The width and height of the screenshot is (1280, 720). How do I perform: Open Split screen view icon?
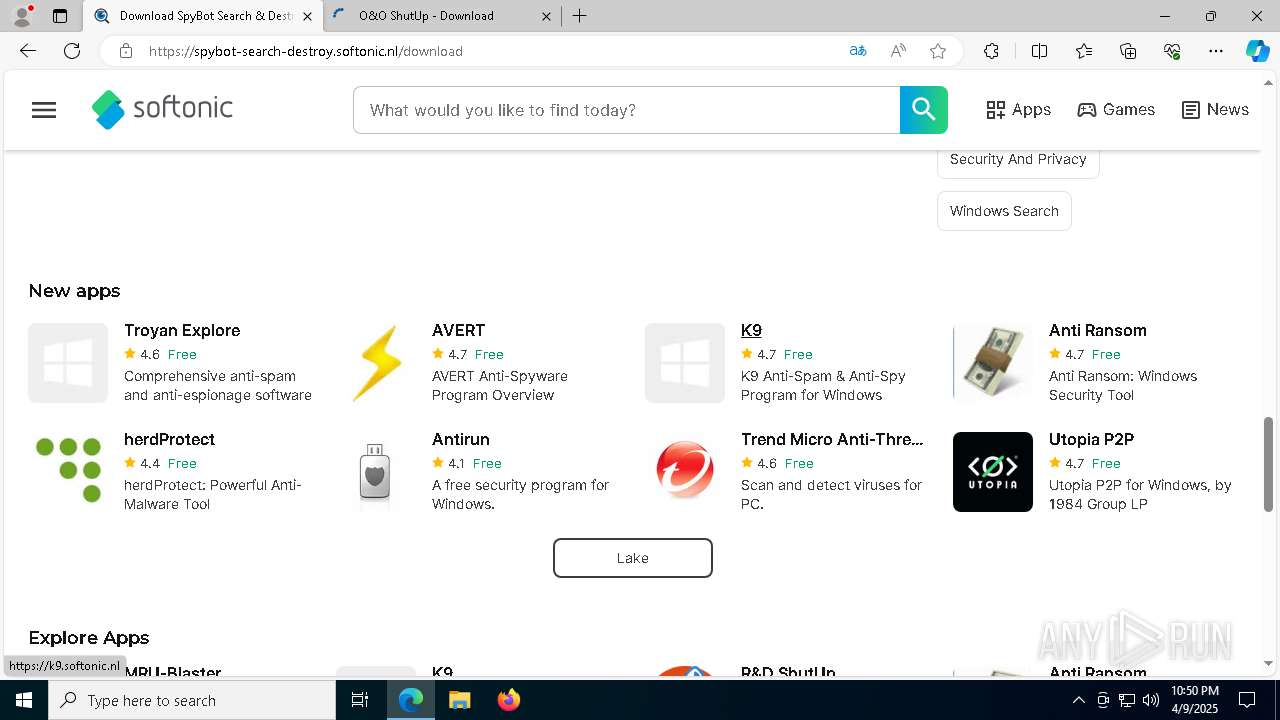(1039, 51)
